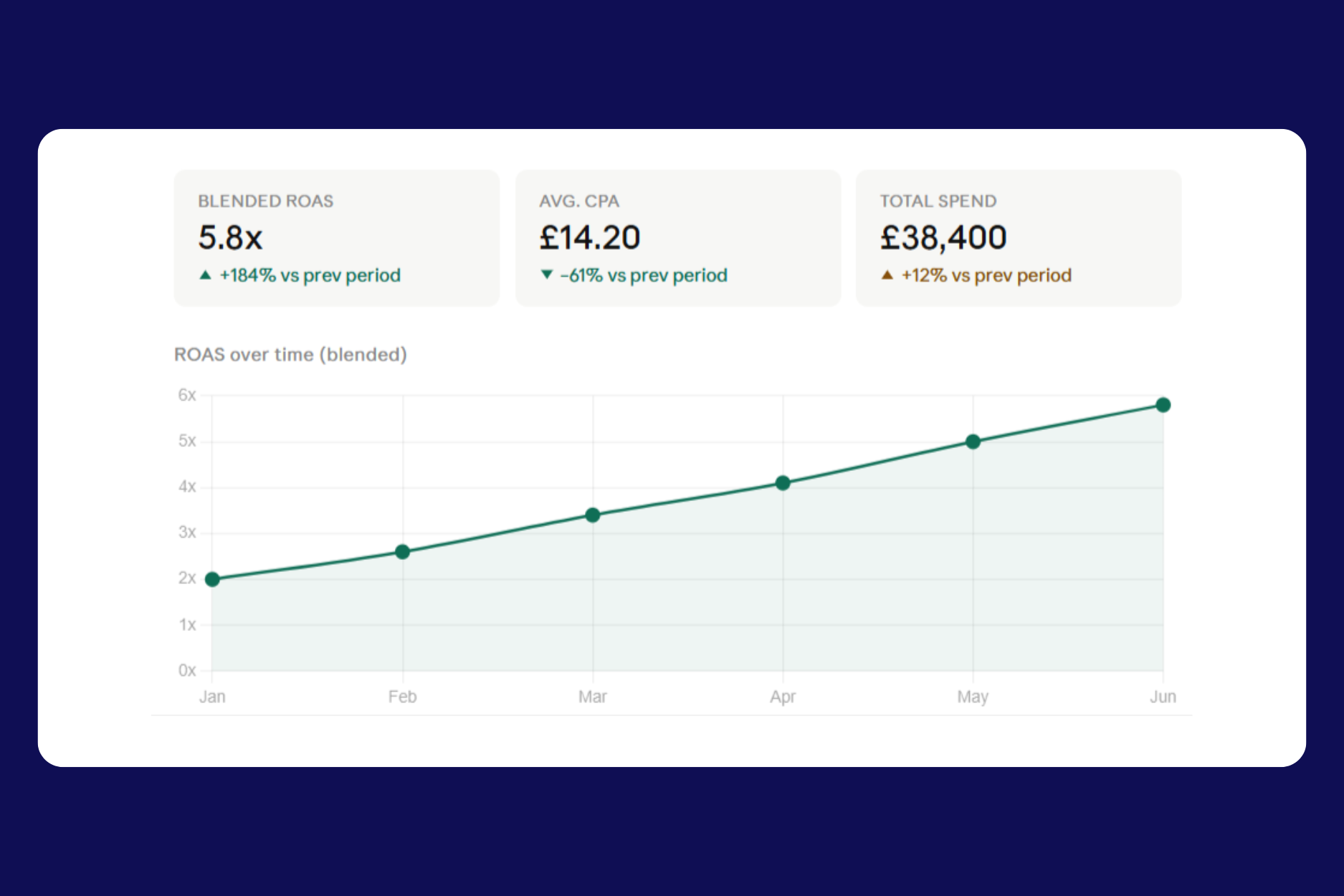1344x896 pixels.
Task: Click the +184% vs prev period text
Action: click(x=310, y=276)
